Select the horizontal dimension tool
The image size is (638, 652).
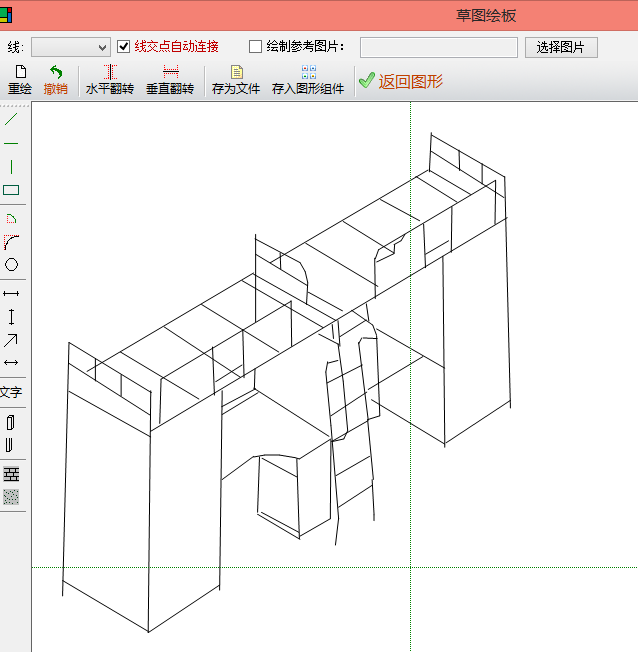click(x=11, y=294)
